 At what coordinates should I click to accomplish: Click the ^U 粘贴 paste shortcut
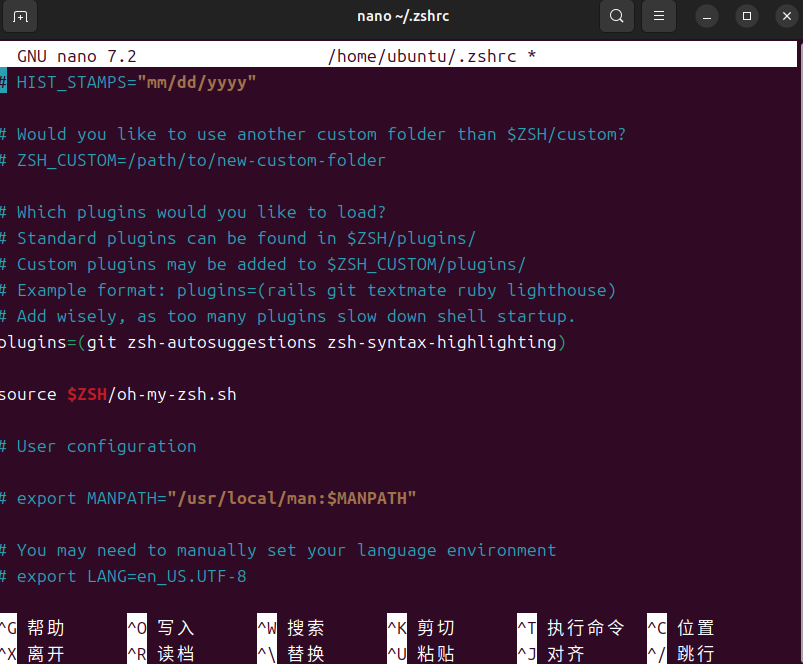coord(422,654)
